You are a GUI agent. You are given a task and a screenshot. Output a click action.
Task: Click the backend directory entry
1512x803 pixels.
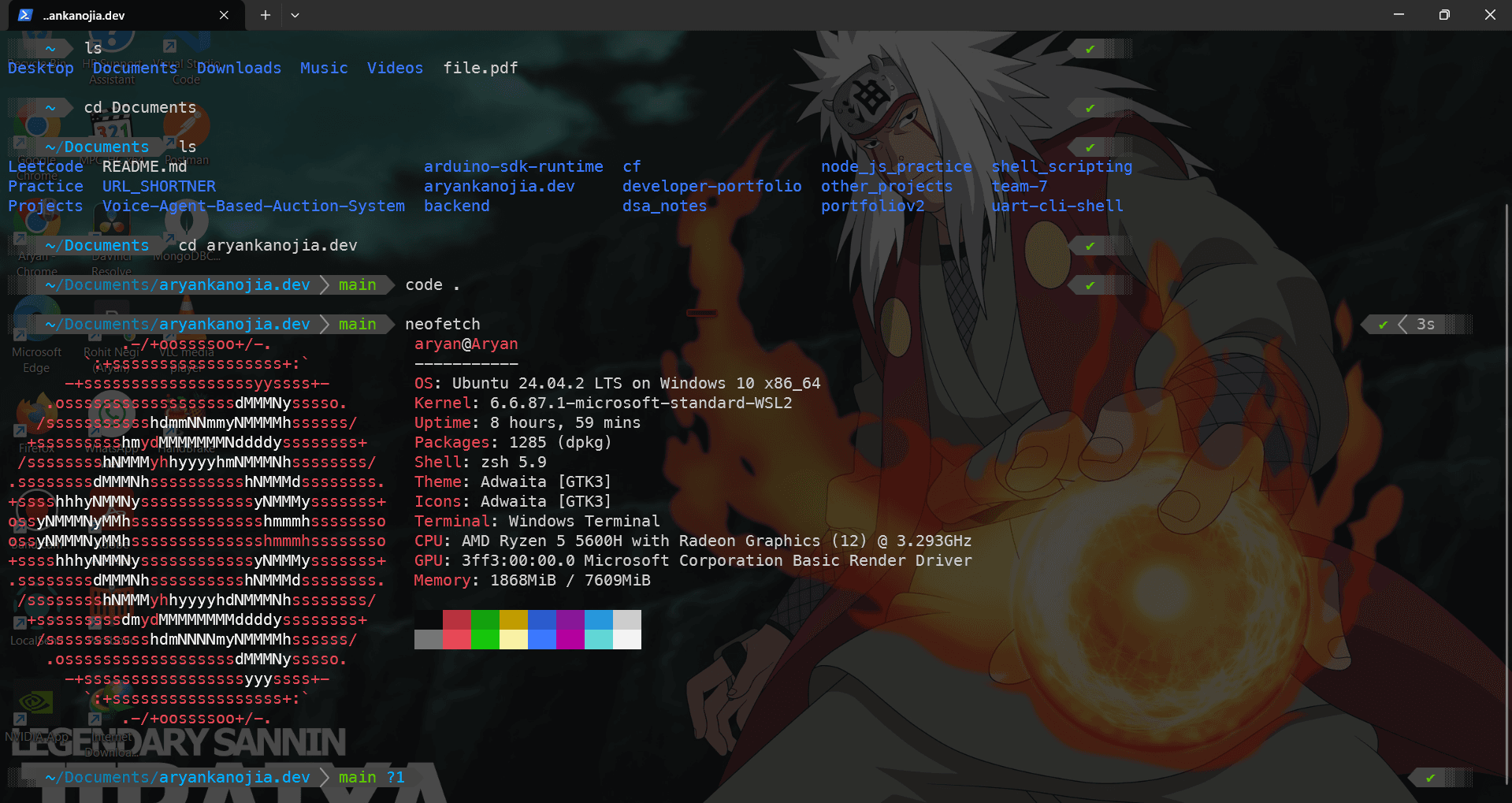tap(457, 206)
